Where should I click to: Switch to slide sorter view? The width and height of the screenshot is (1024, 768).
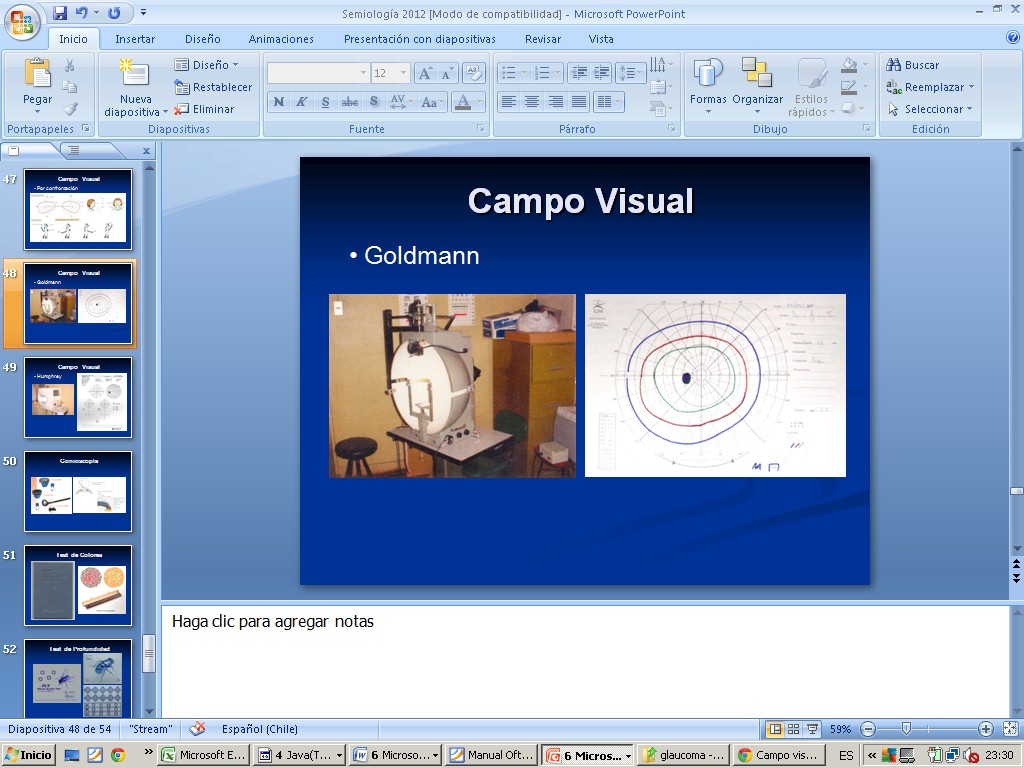tap(793, 729)
